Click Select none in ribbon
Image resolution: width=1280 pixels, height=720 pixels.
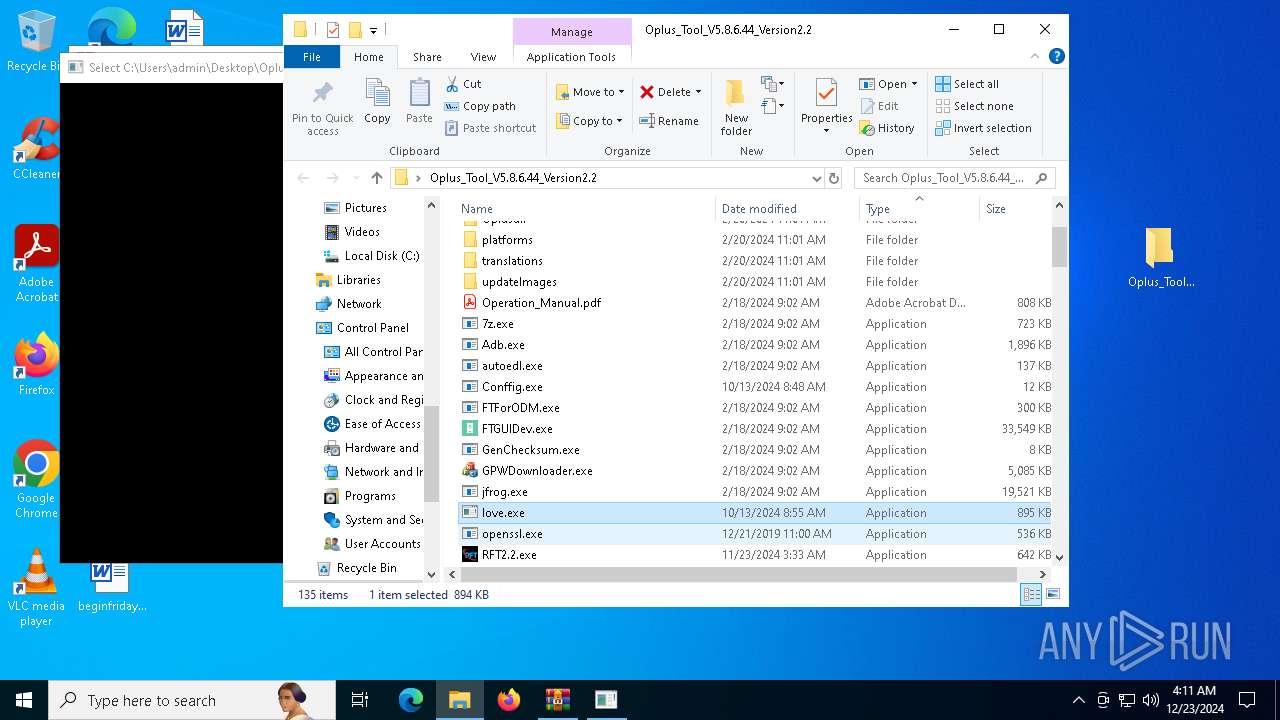click(x=974, y=106)
